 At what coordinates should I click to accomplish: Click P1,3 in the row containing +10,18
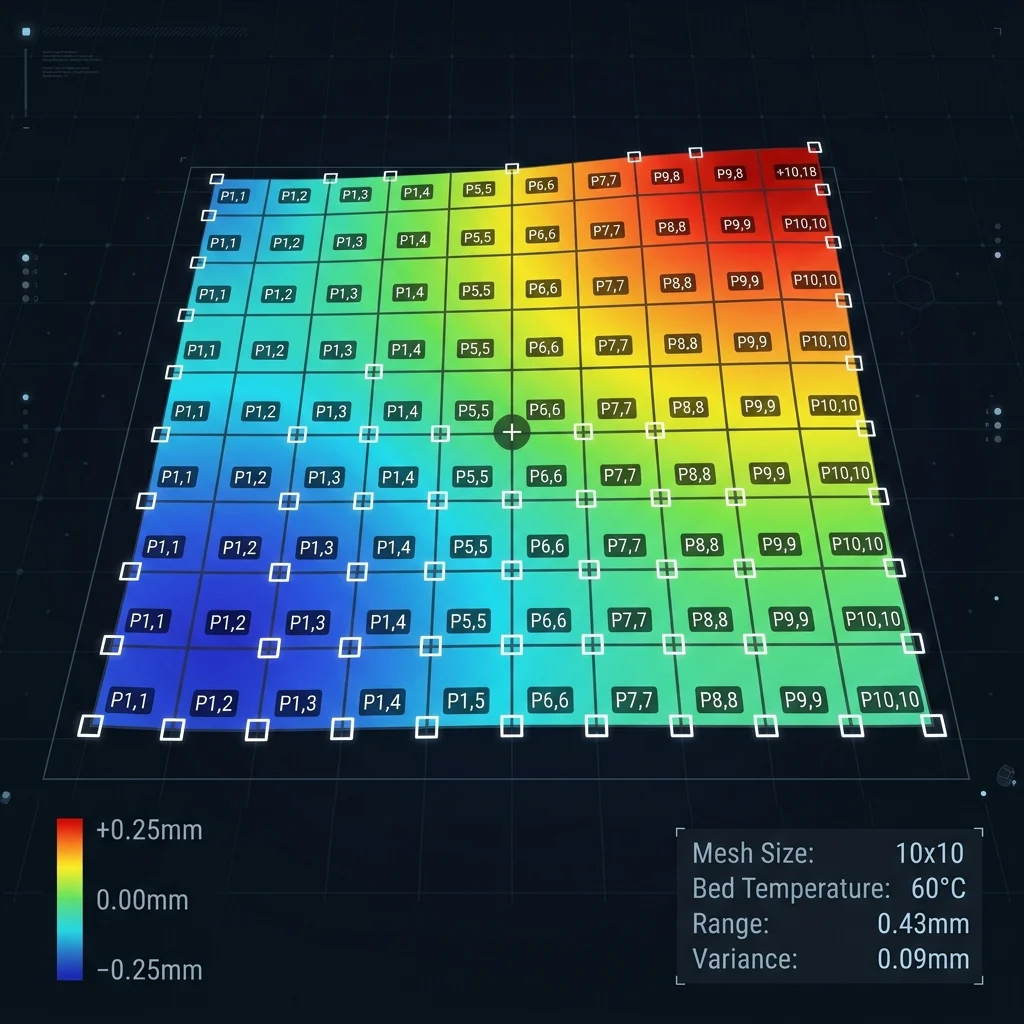[x=355, y=194]
